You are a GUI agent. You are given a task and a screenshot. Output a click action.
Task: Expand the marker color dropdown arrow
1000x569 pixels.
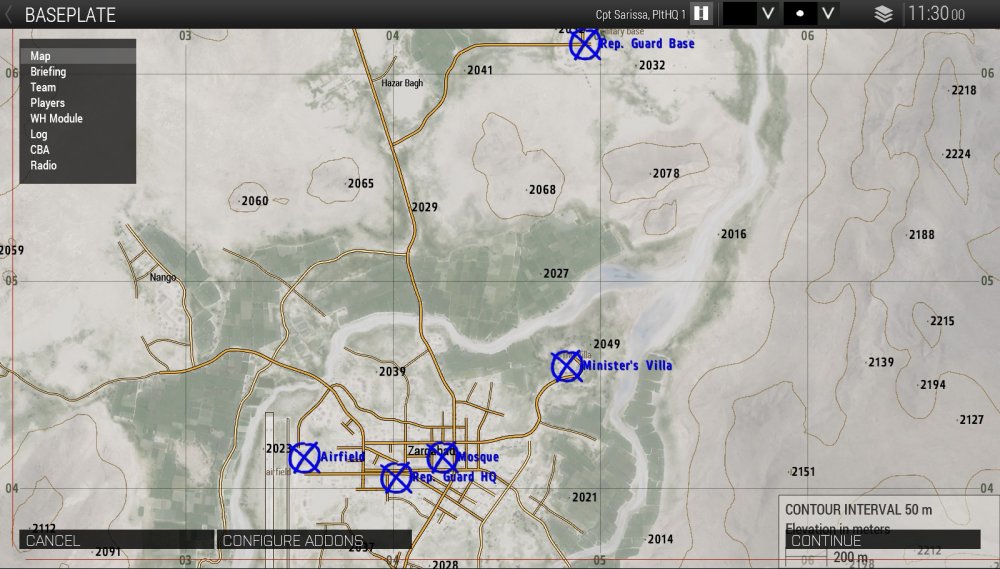(x=768, y=14)
